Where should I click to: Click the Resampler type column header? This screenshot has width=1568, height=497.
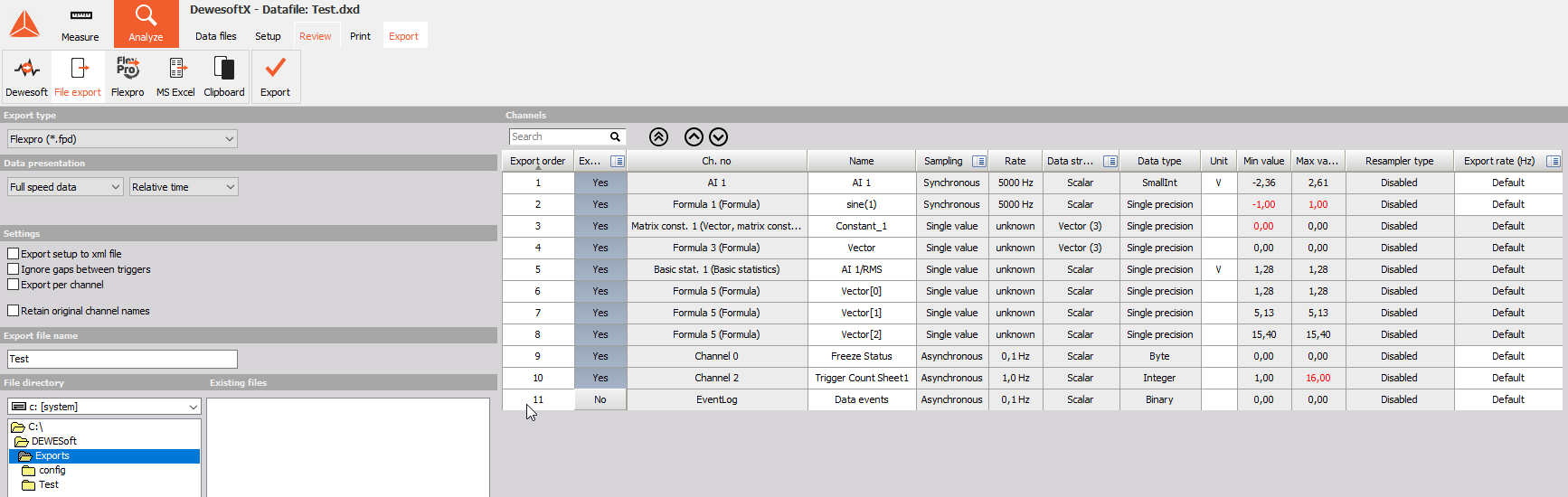click(1399, 161)
